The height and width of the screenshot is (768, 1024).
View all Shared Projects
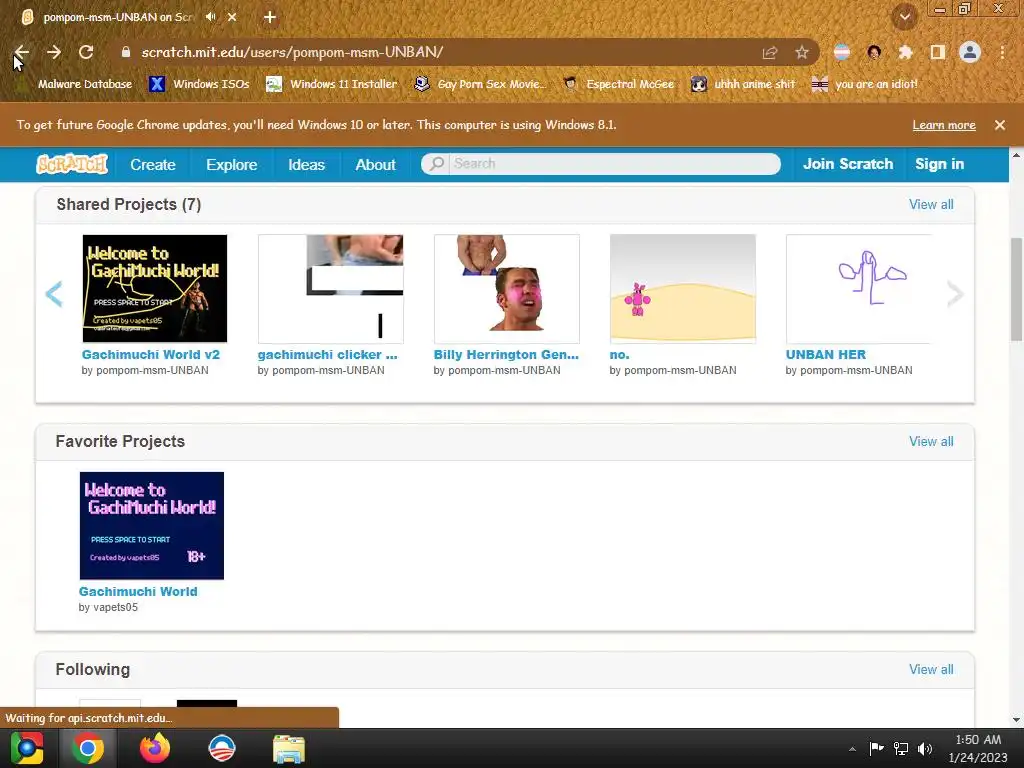tap(931, 204)
